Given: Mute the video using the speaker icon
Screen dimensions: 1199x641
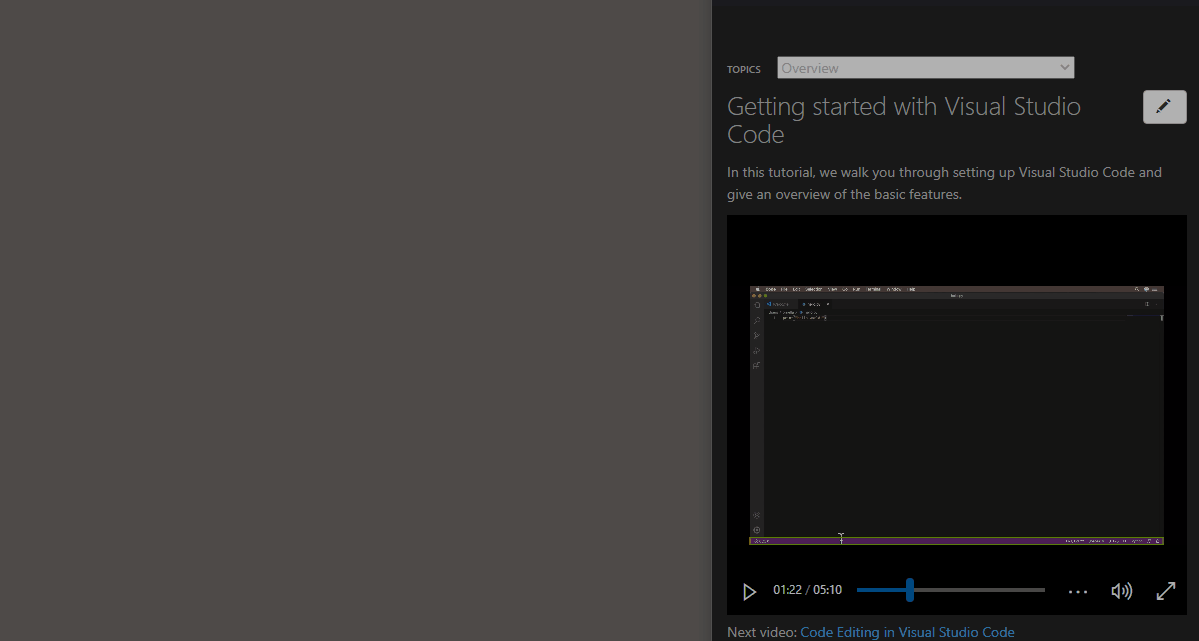Looking at the screenshot, I should coord(1121,591).
